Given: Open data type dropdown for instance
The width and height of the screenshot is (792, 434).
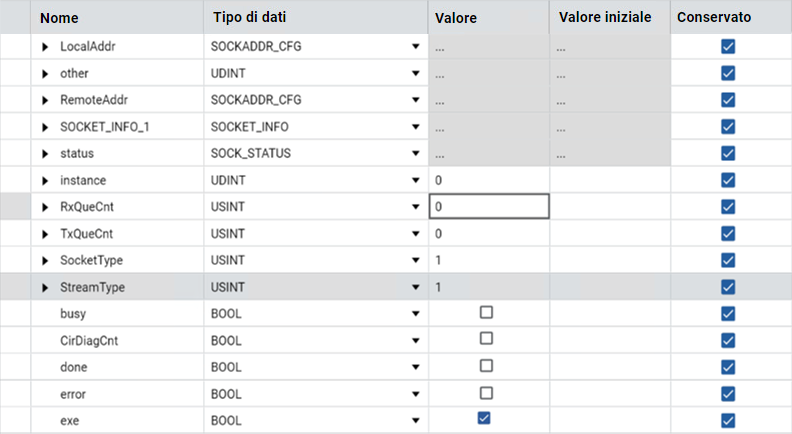Looking at the screenshot, I should pyautogui.click(x=415, y=180).
